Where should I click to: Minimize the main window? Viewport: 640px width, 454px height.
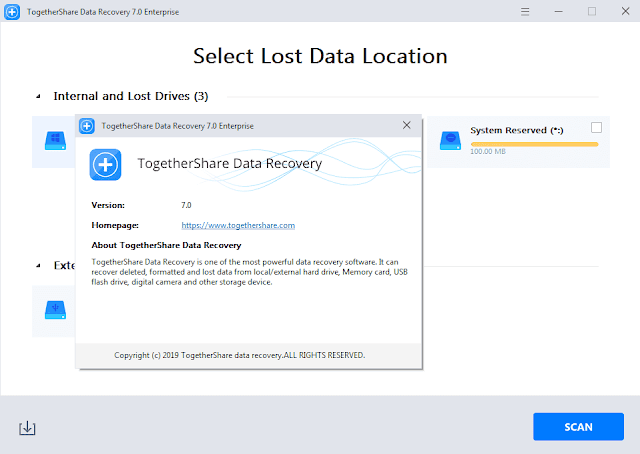[x=558, y=12]
